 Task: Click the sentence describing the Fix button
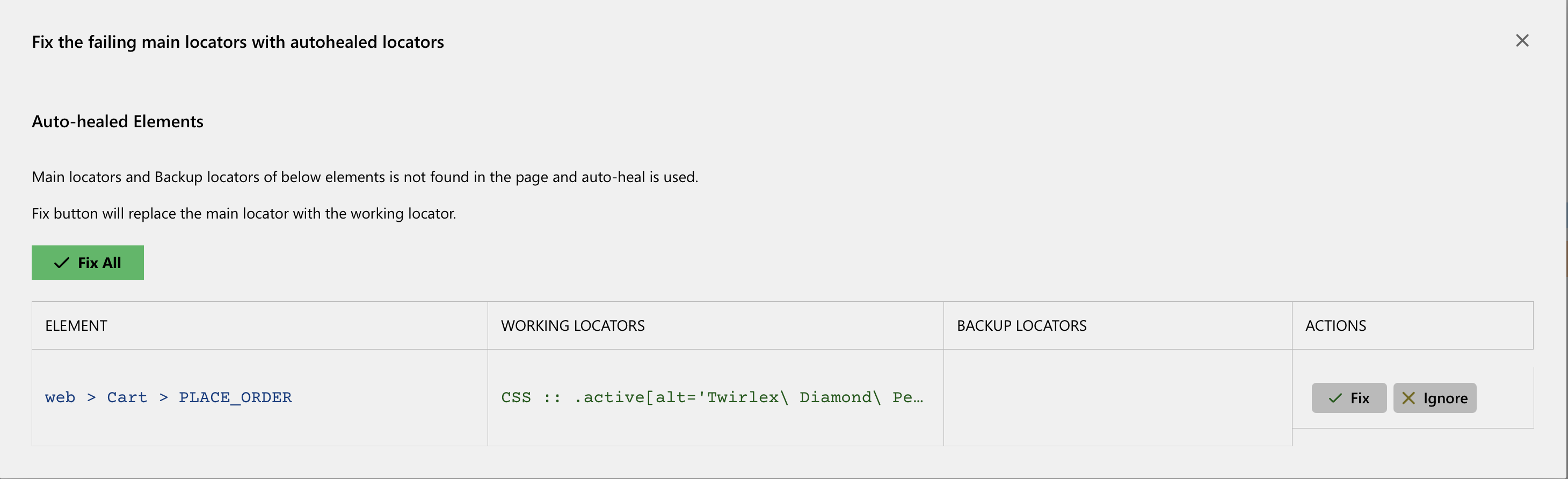(x=243, y=214)
